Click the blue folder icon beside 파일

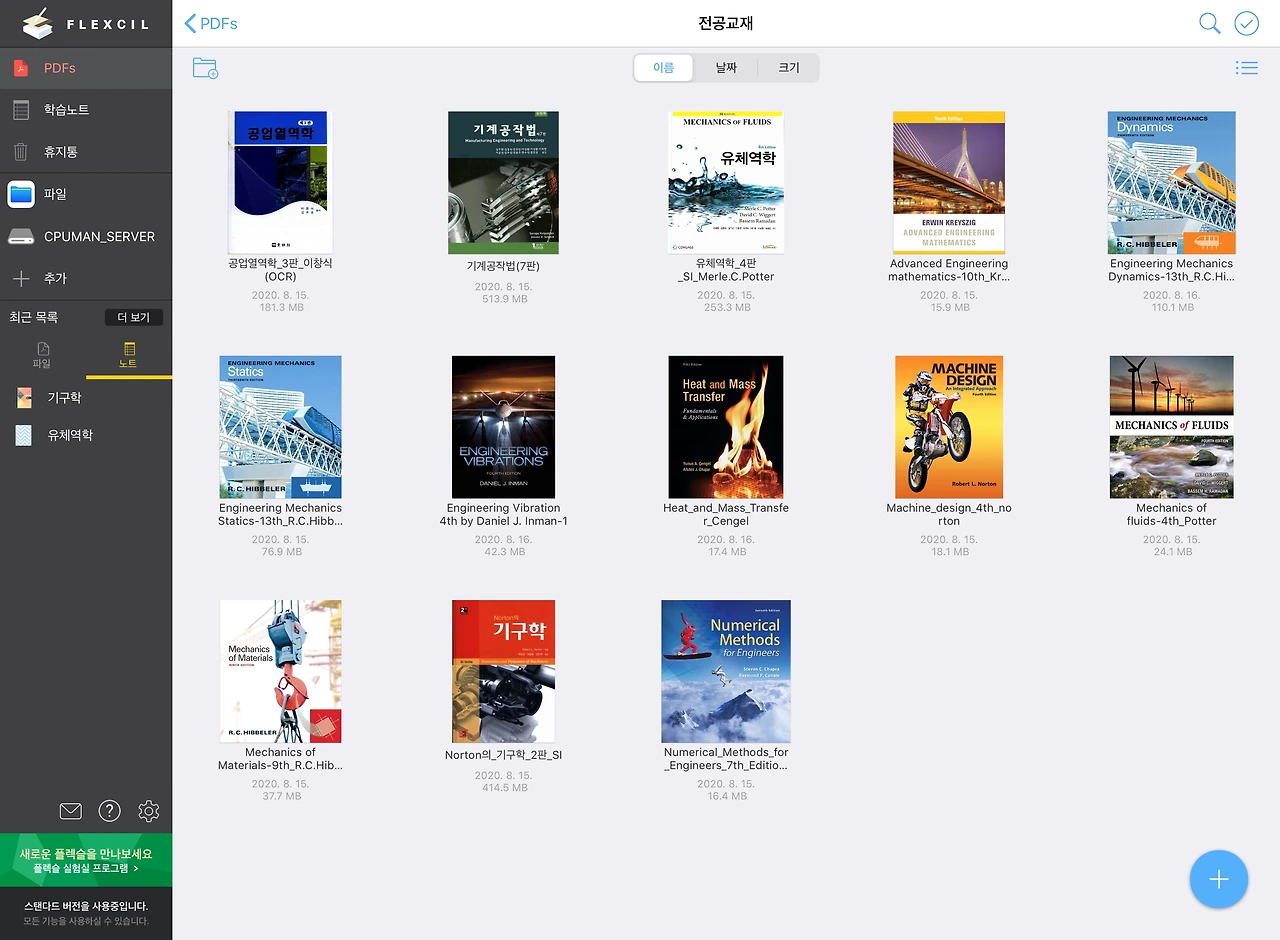click(21, 194)
